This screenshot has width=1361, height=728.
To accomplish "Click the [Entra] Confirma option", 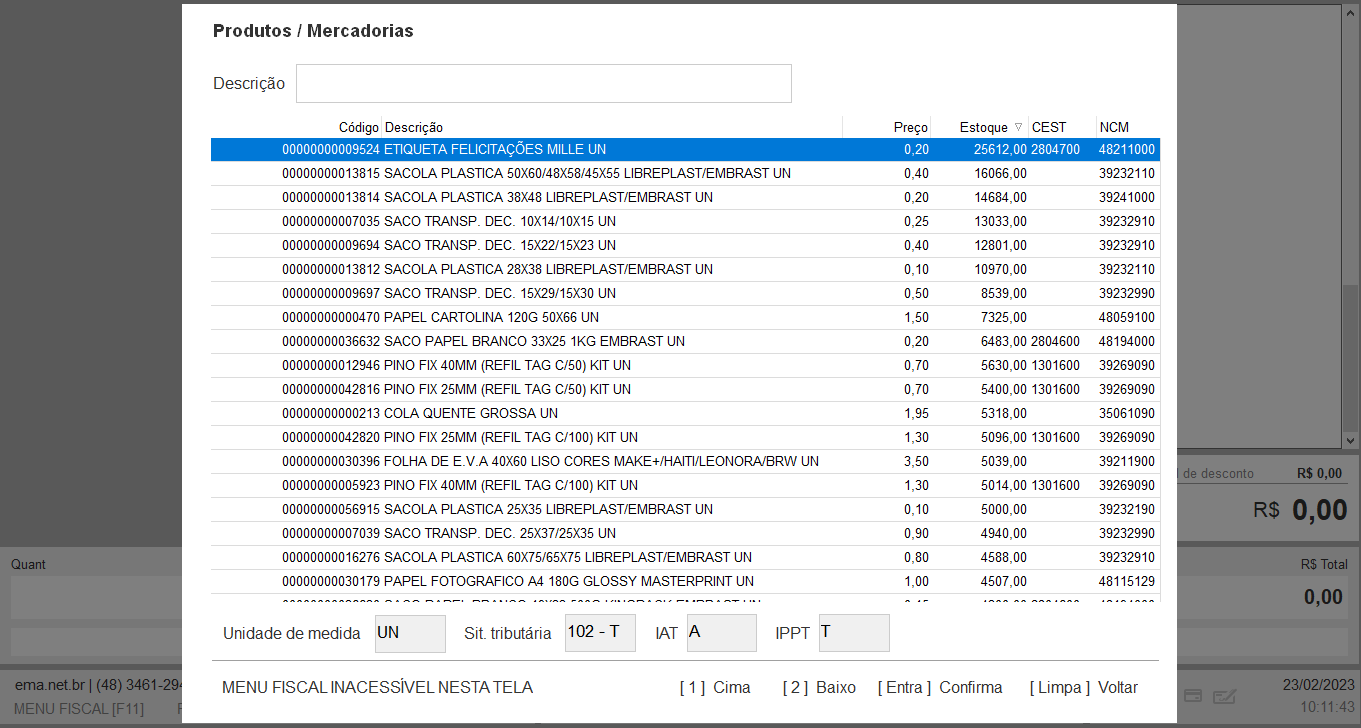I will coord(940,687).
